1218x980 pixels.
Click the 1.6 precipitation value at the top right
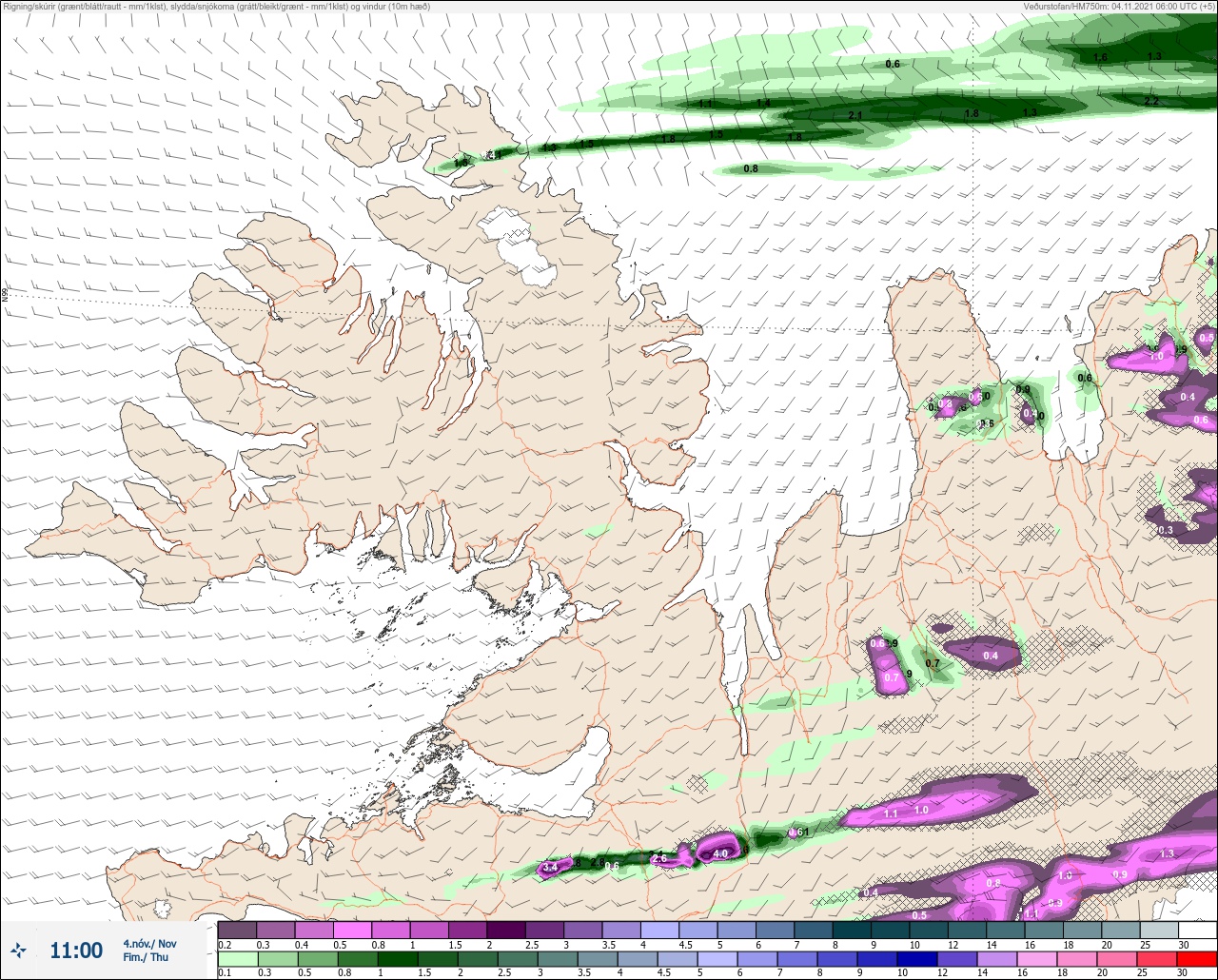point(1101,57)
